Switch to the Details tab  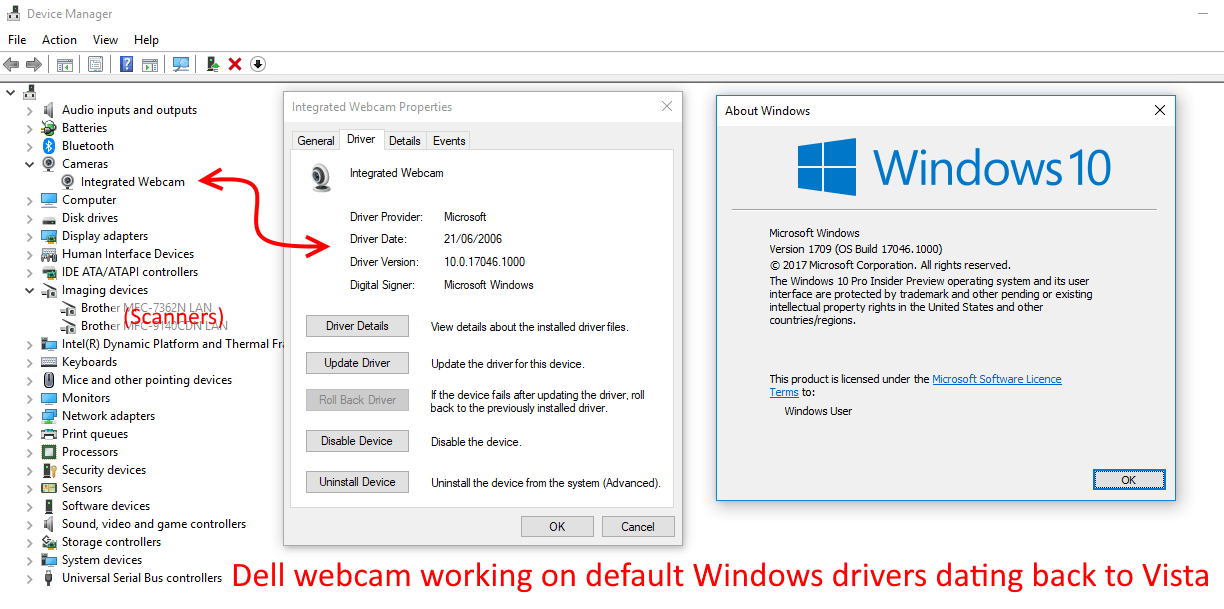click(x=404, y=141)
